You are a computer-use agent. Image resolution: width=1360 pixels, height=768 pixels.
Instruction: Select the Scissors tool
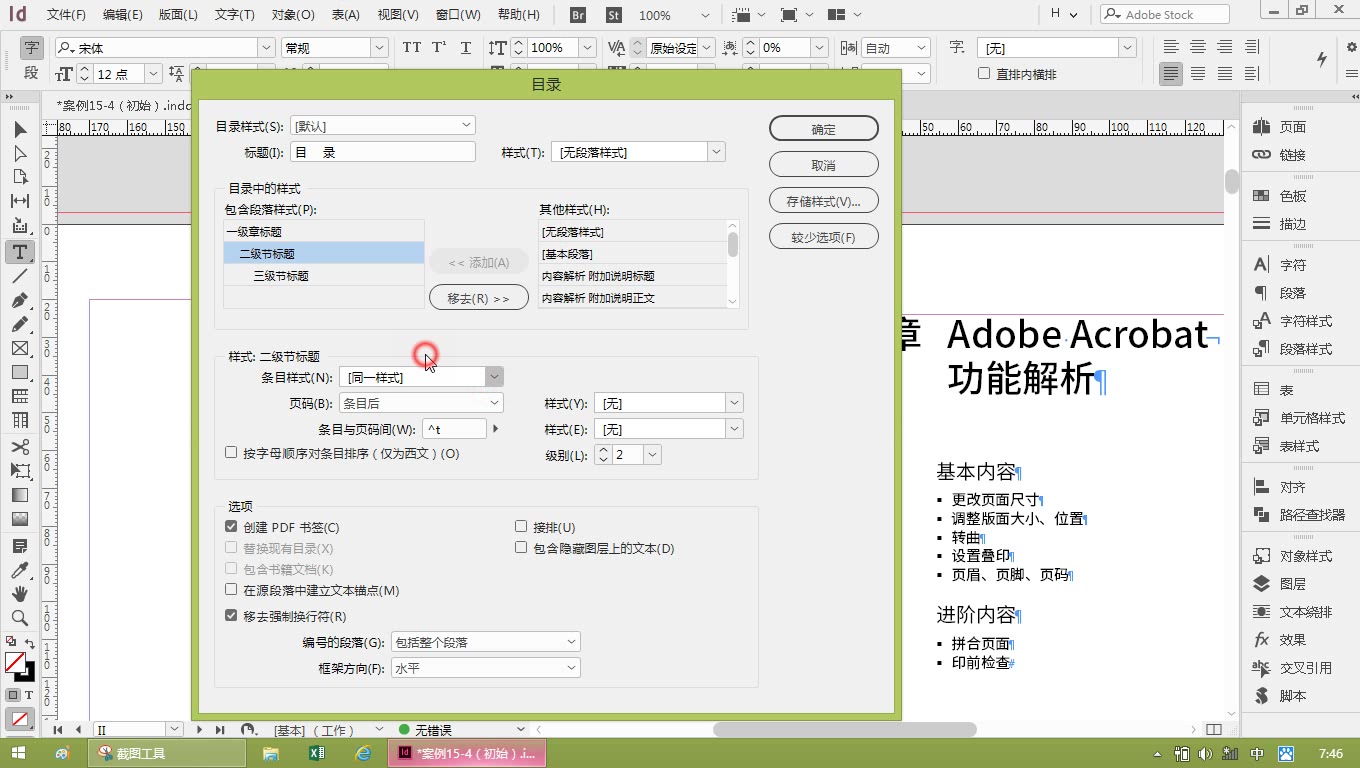pos(19,446)
